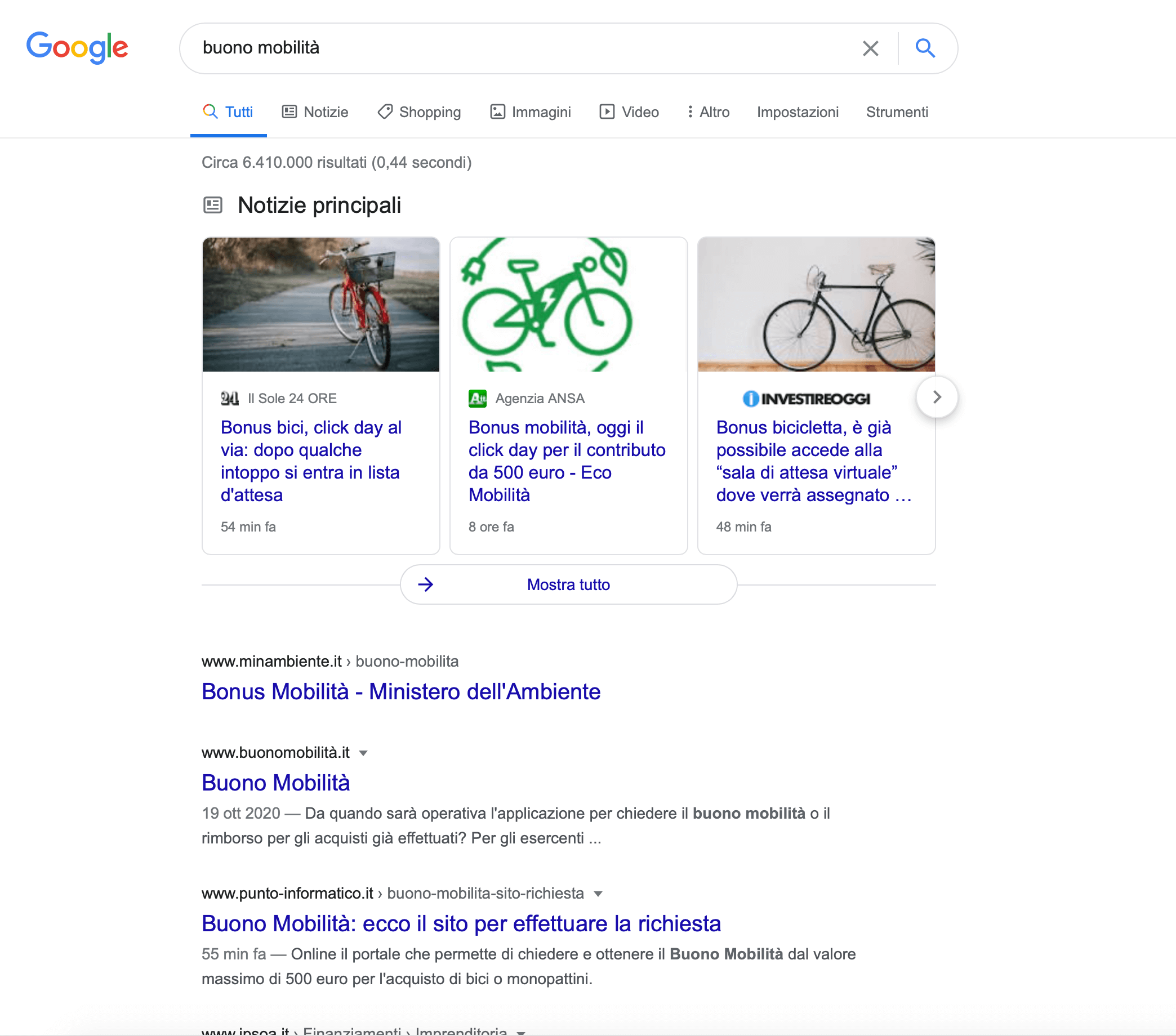Select the Tutti tab
Image resolution: width=1176 pixels, height=1036 pixels.
[228, 112]
